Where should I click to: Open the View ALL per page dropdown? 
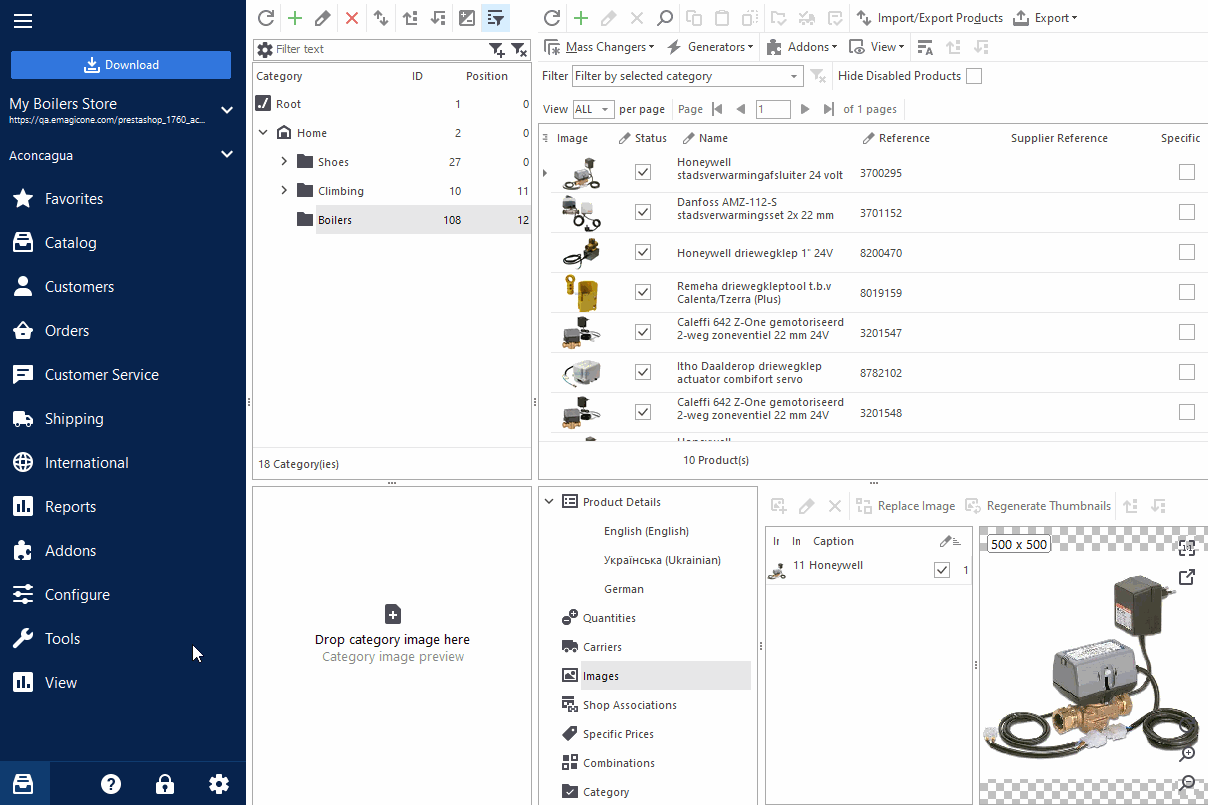point(593,109)
